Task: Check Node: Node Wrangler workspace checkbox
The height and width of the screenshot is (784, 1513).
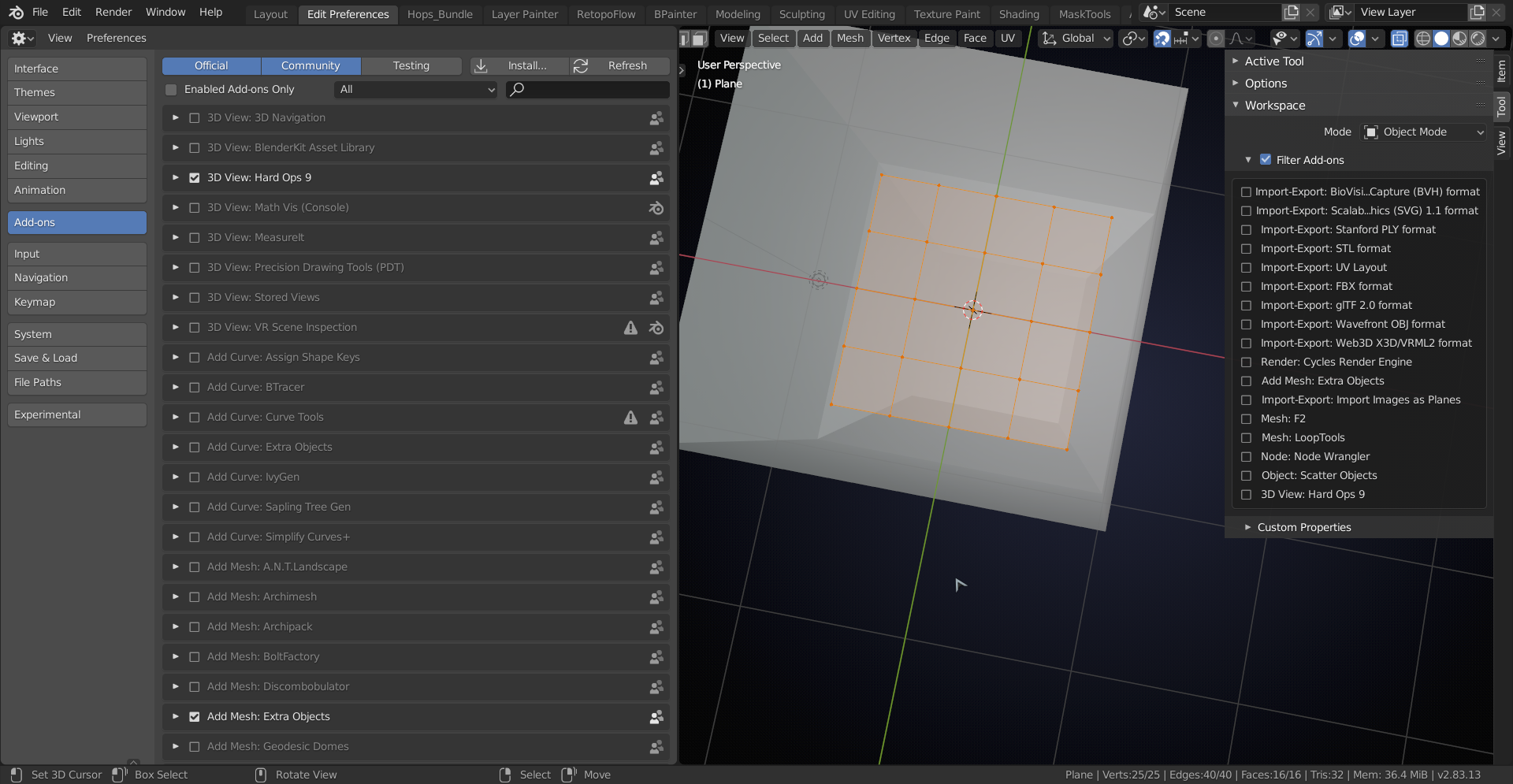Action: point(1246,457)
